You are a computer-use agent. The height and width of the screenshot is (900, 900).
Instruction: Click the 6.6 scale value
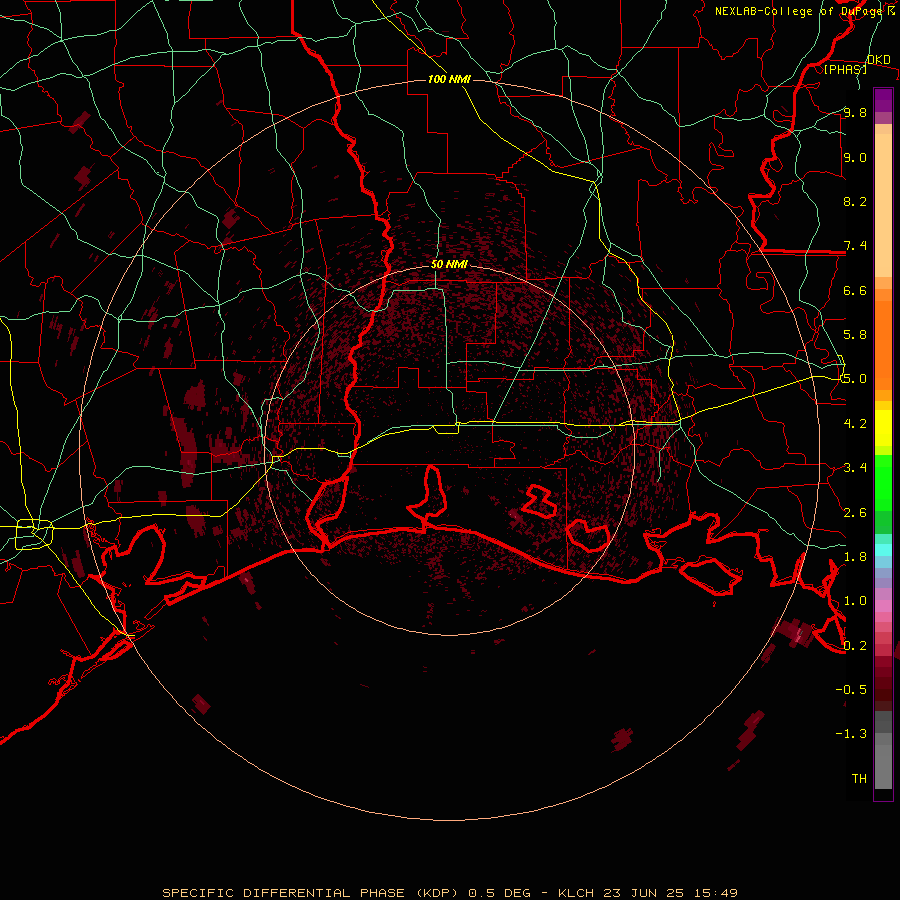click(x=855, y=290)
